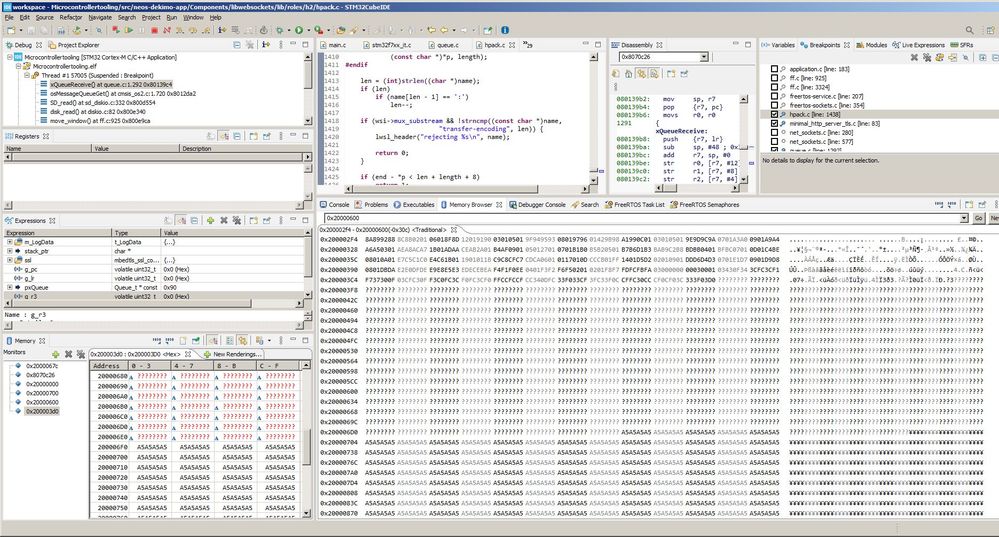The height and width of the screenshot is (537, 999).
Task: Remove all breakpoints in Breakpoints toolbar
Action: click(927, 57)
